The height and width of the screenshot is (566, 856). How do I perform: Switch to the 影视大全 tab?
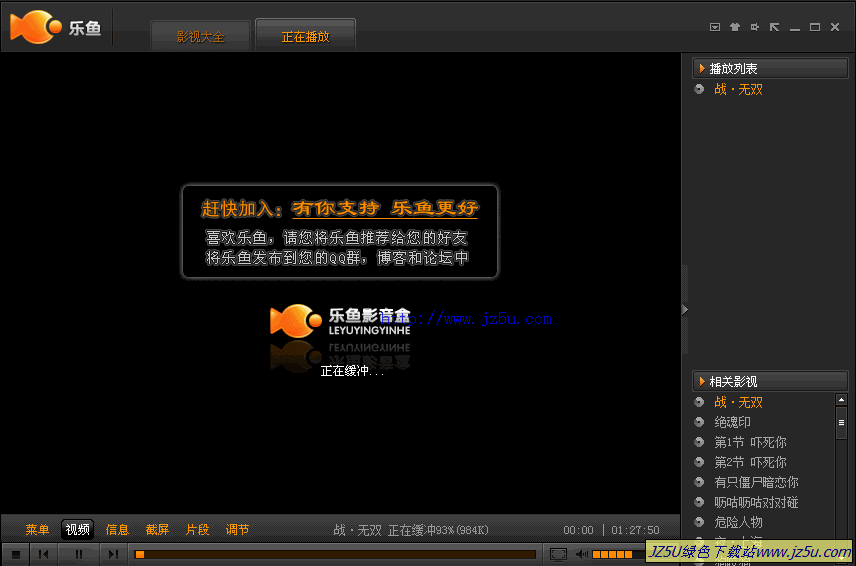tap(200, 36)
